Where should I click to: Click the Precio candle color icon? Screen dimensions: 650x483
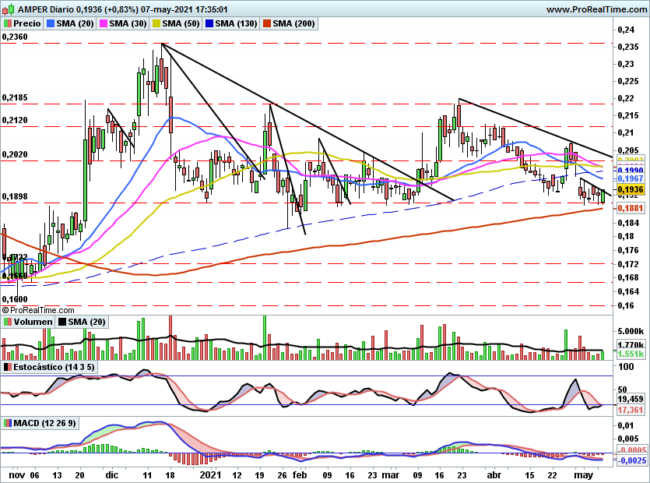pyautogui.click(x=7, y=24)
